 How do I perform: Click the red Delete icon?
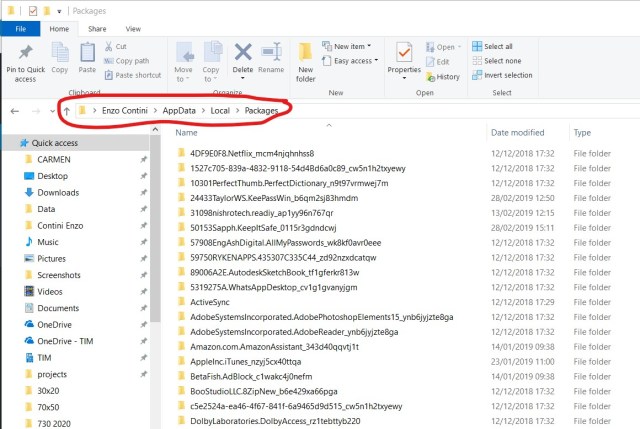pos(242,56)
